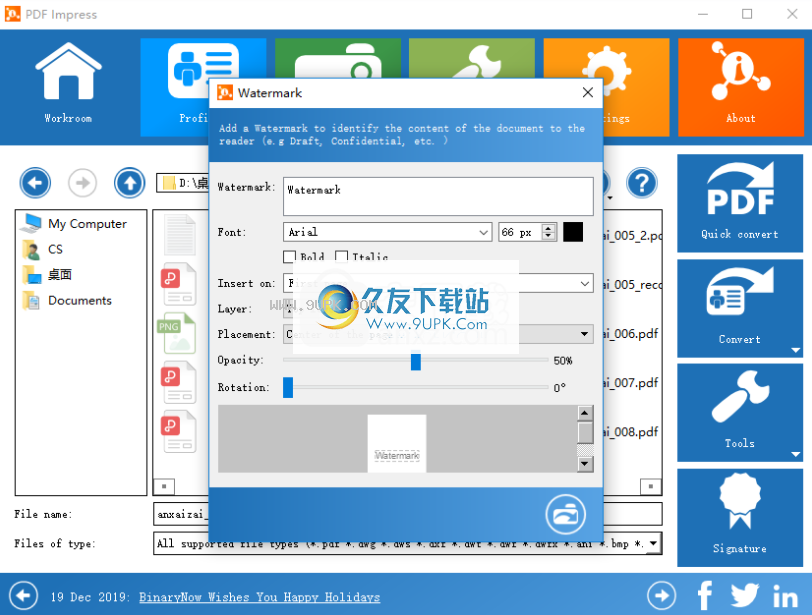Adjust the Rotation slider handle
812x615 pixels.
pos(288,387)
